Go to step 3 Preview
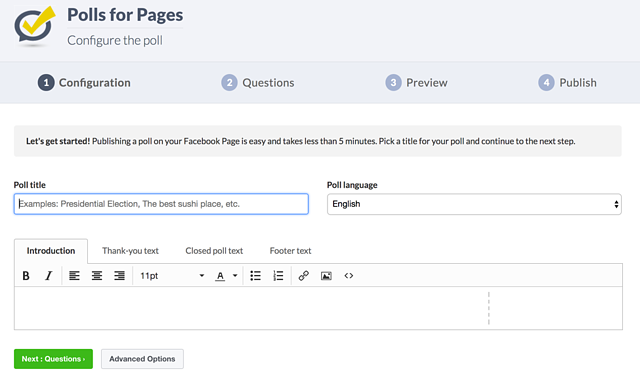 pyautogui.click(x=416, y=83)
